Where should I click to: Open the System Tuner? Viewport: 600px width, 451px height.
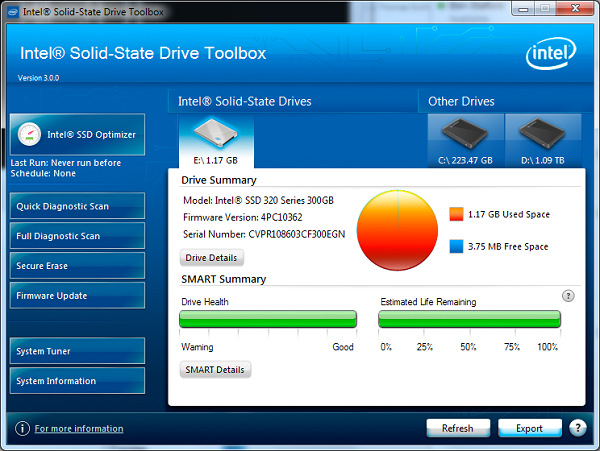pyautogui.click(x=77, y=351)
